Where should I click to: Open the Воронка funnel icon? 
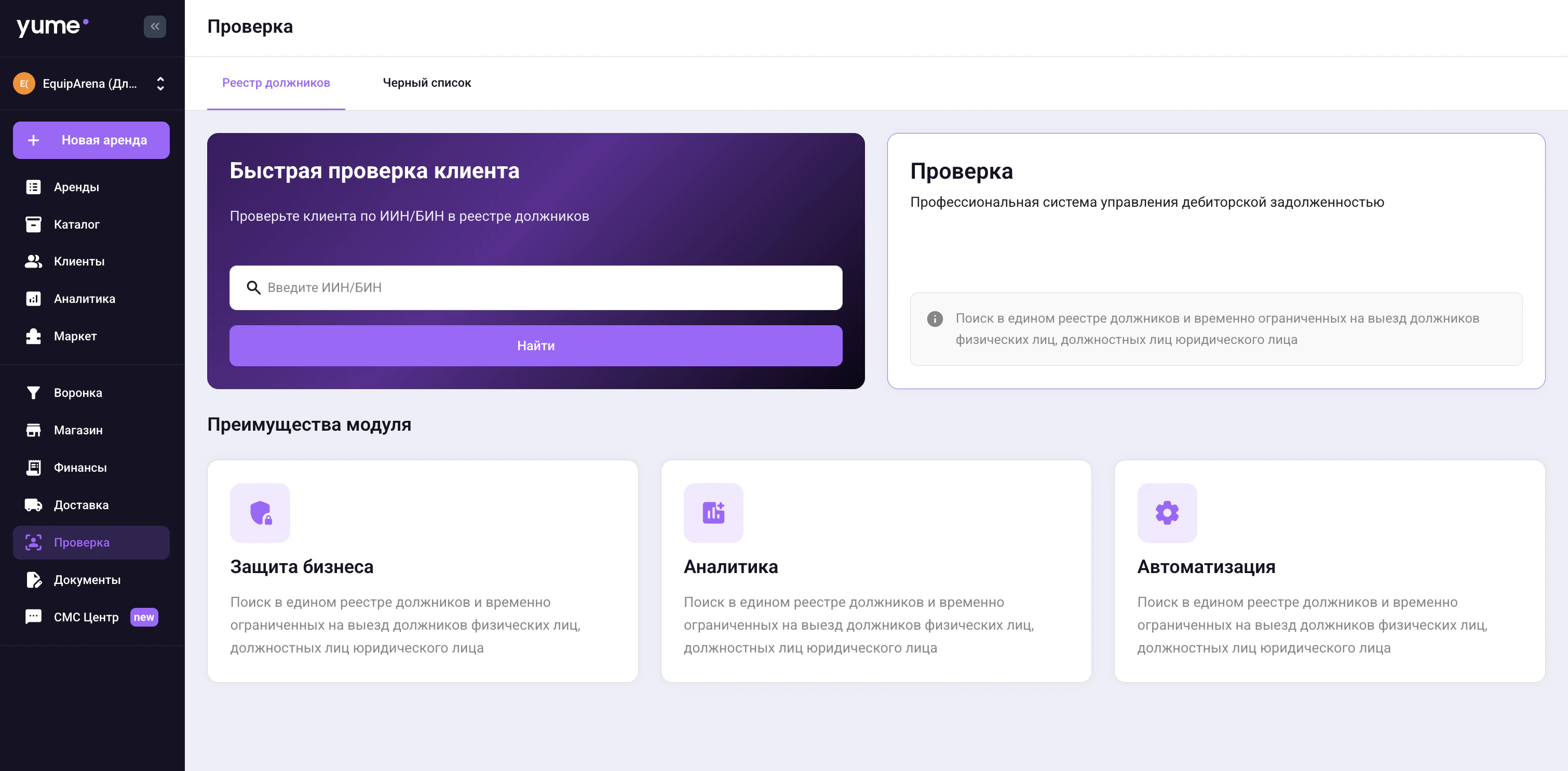point(33,393)
